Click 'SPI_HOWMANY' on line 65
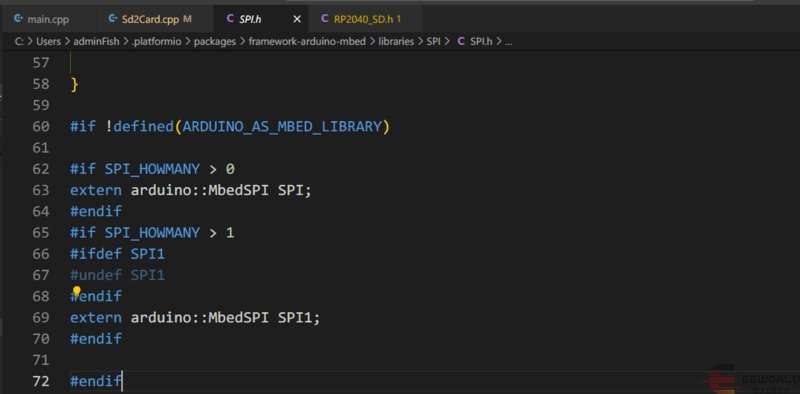 [x=152, y=233]
